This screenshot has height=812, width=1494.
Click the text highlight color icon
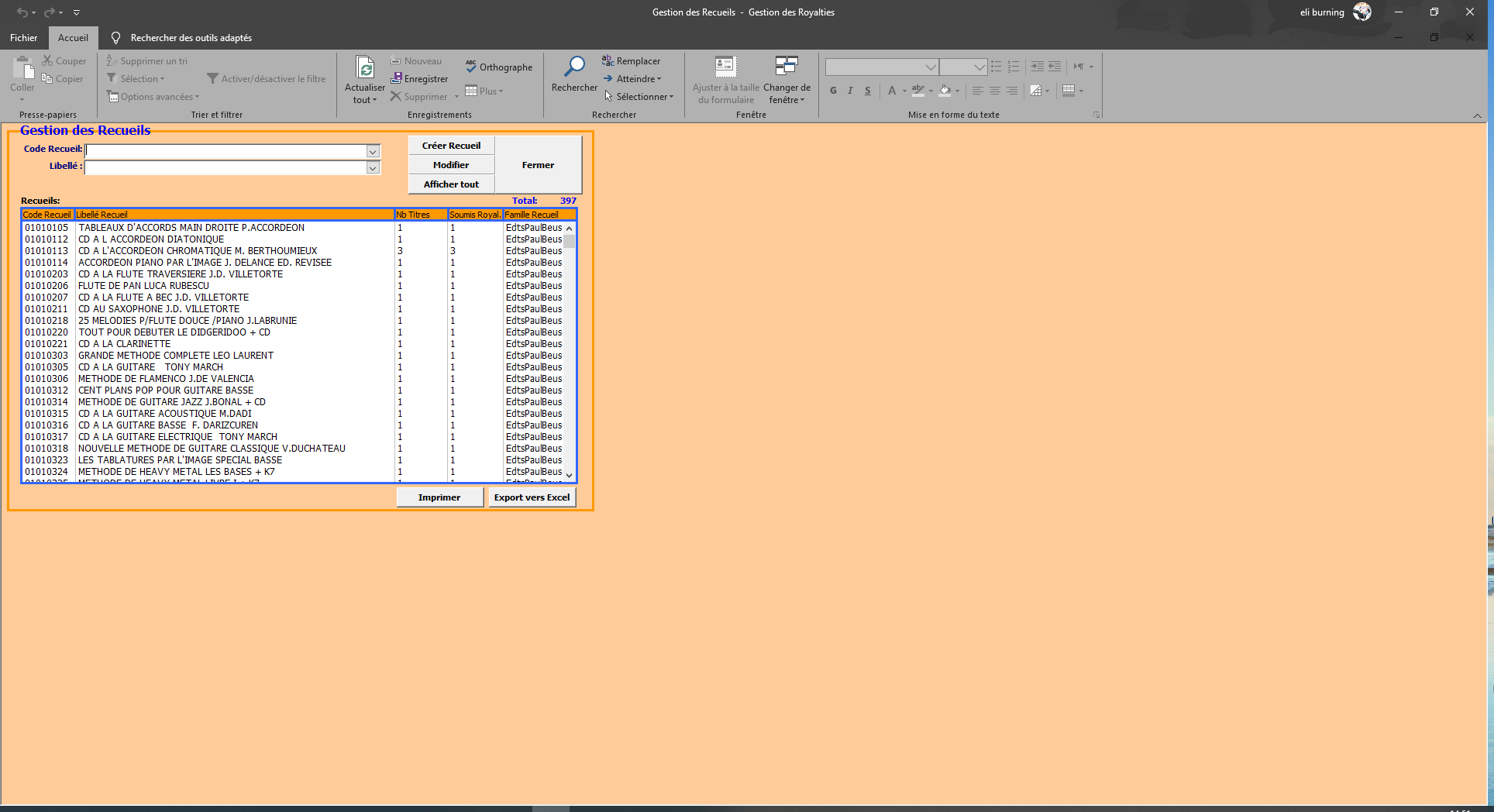[x=918, y=91]
